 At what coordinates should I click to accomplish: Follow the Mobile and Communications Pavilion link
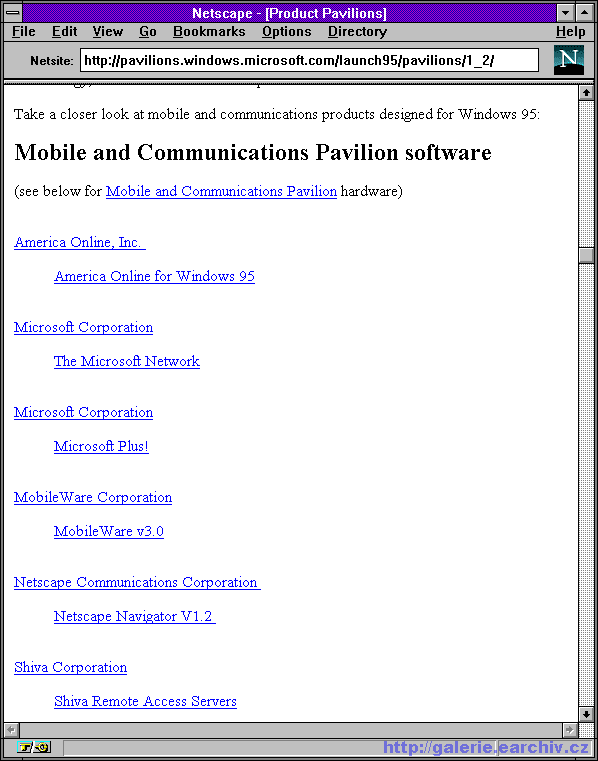(221, 191)
